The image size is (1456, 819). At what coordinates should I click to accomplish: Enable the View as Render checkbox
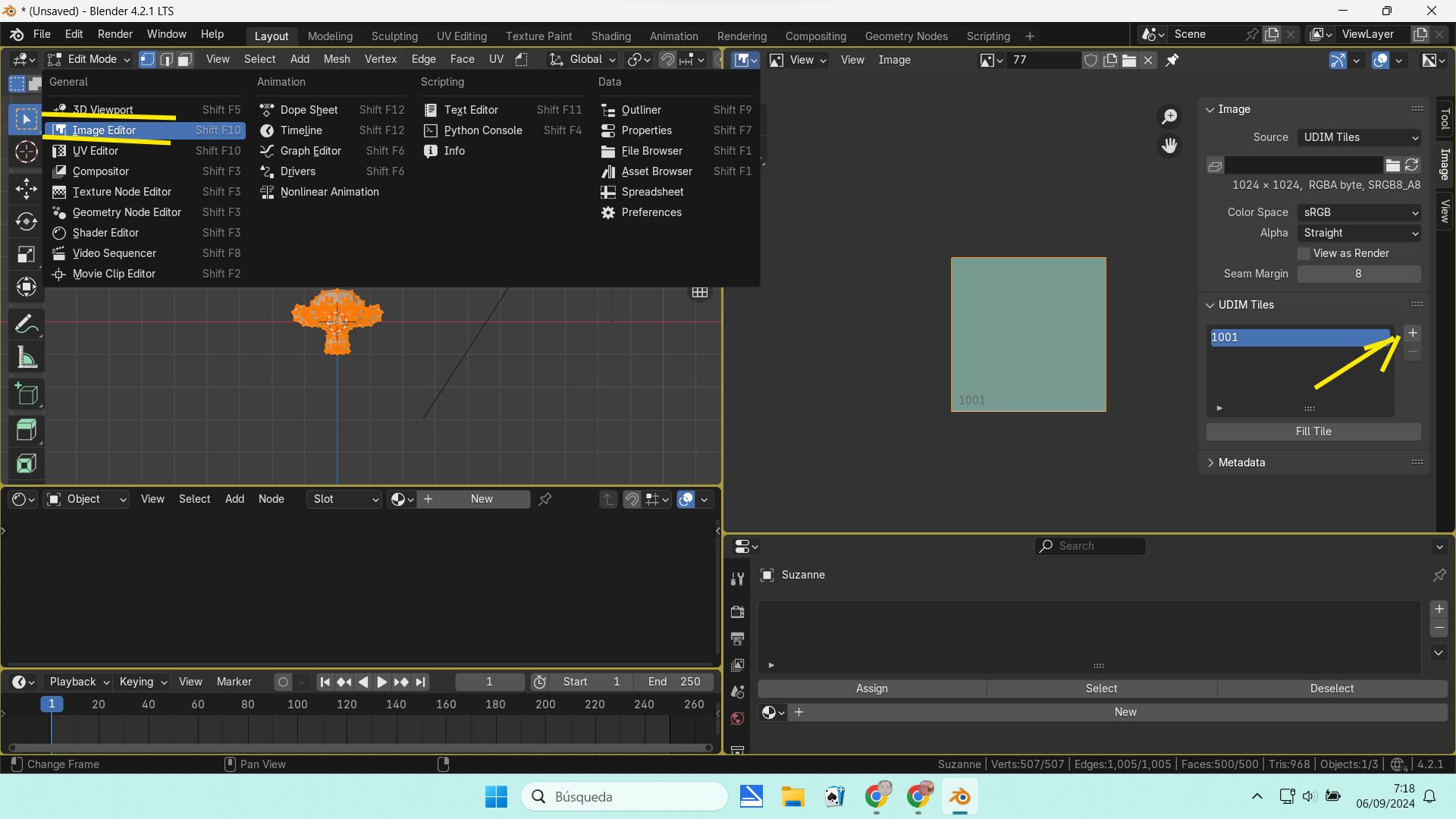(1304, 253)
